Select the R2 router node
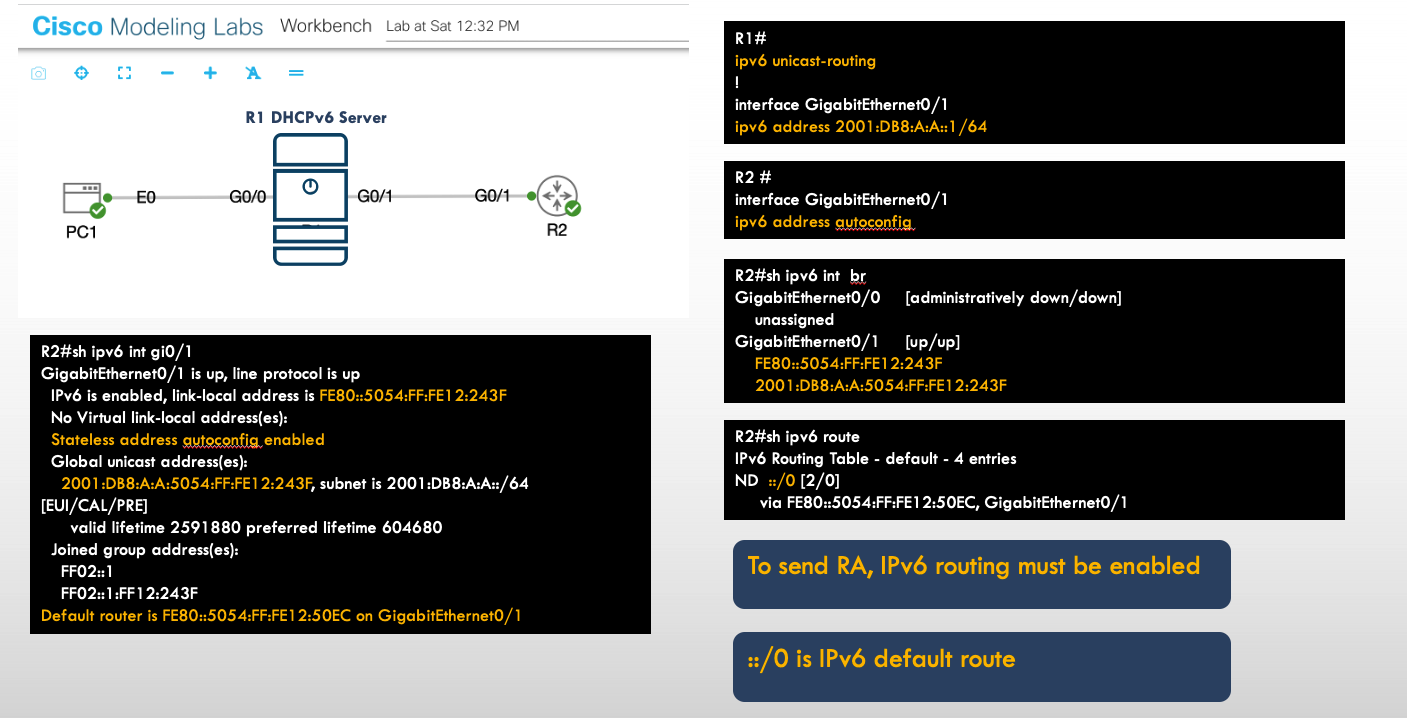This screenshot has height=718, width=1407. tap(559, 196)
